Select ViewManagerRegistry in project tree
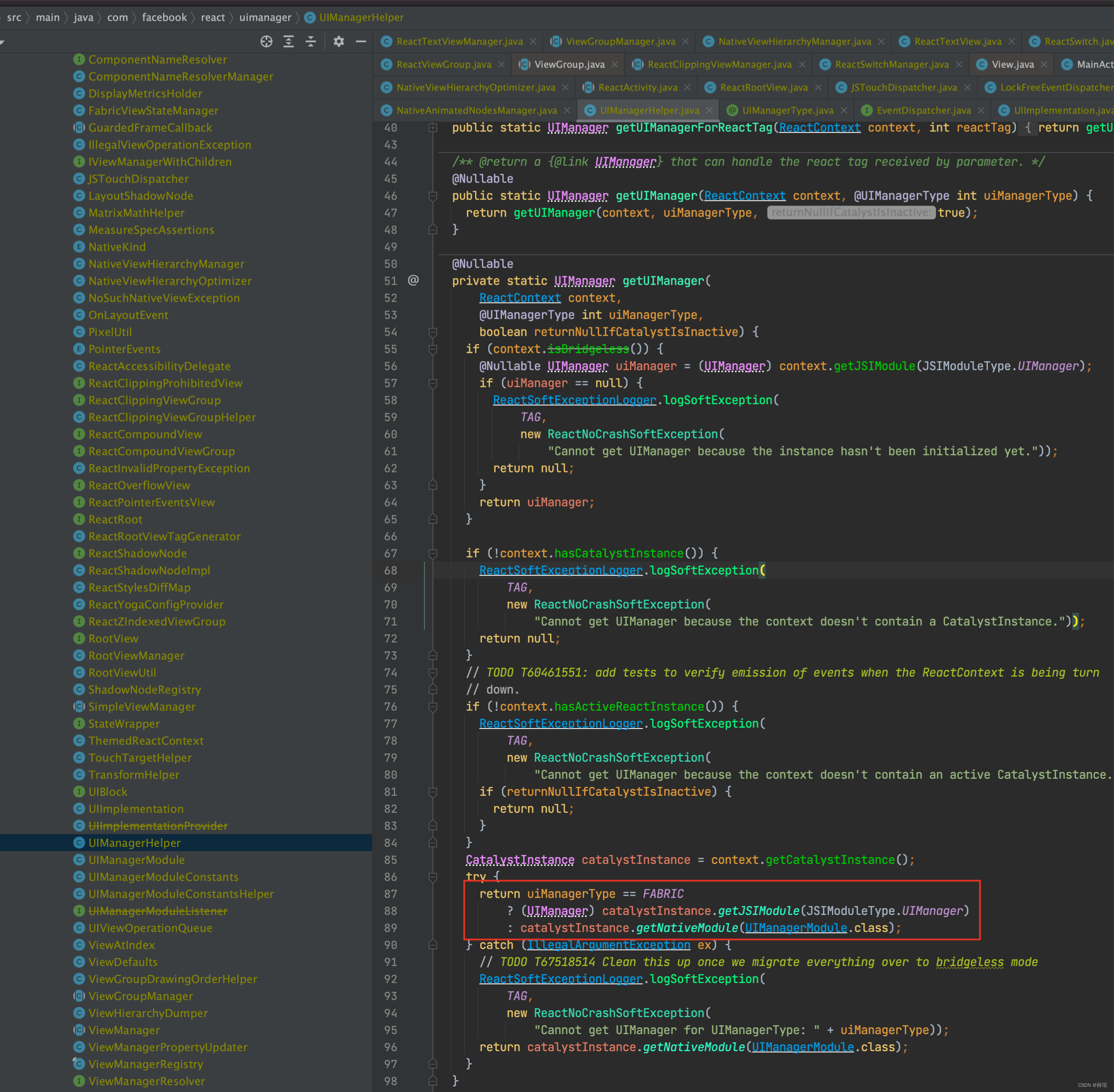 coord(146,1064)
